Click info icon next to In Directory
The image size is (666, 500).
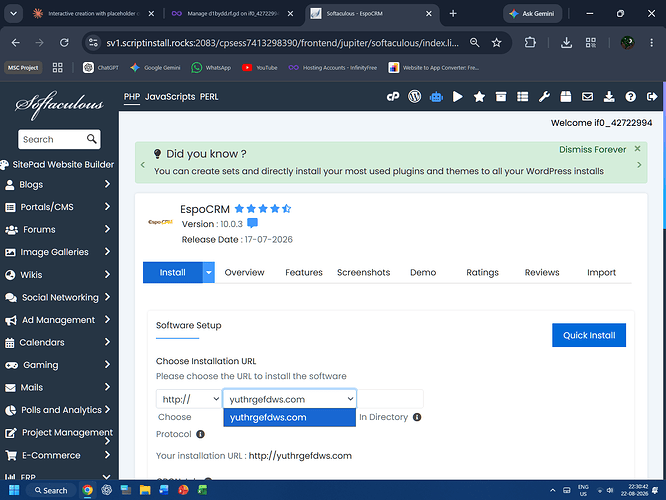coord(417,417)
